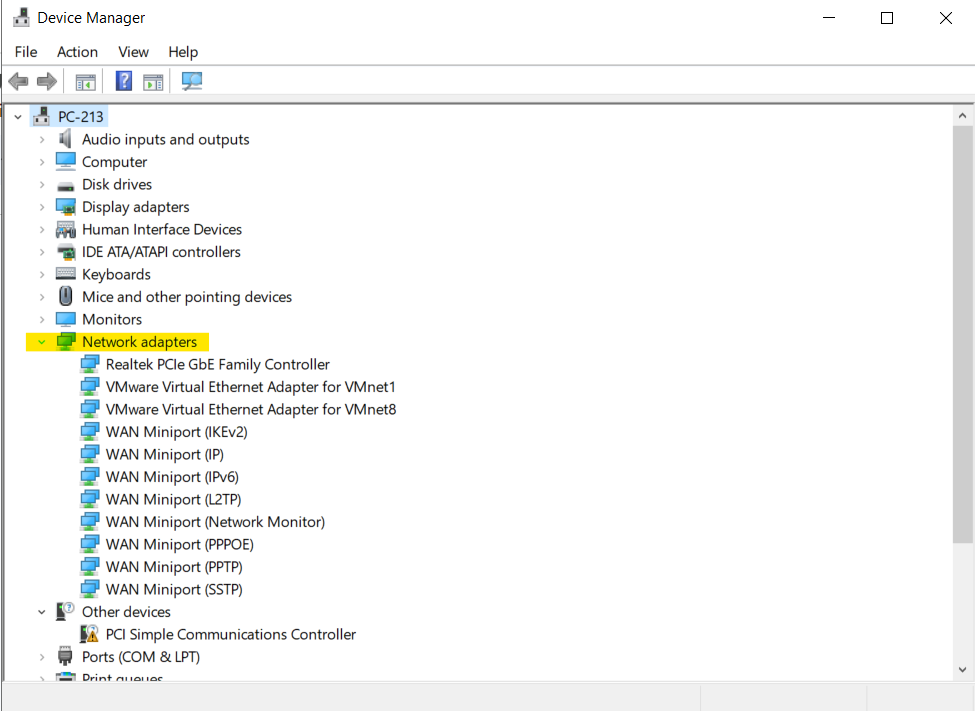Select WAN Miniport (Network Monitor) device

click(215, 522)
